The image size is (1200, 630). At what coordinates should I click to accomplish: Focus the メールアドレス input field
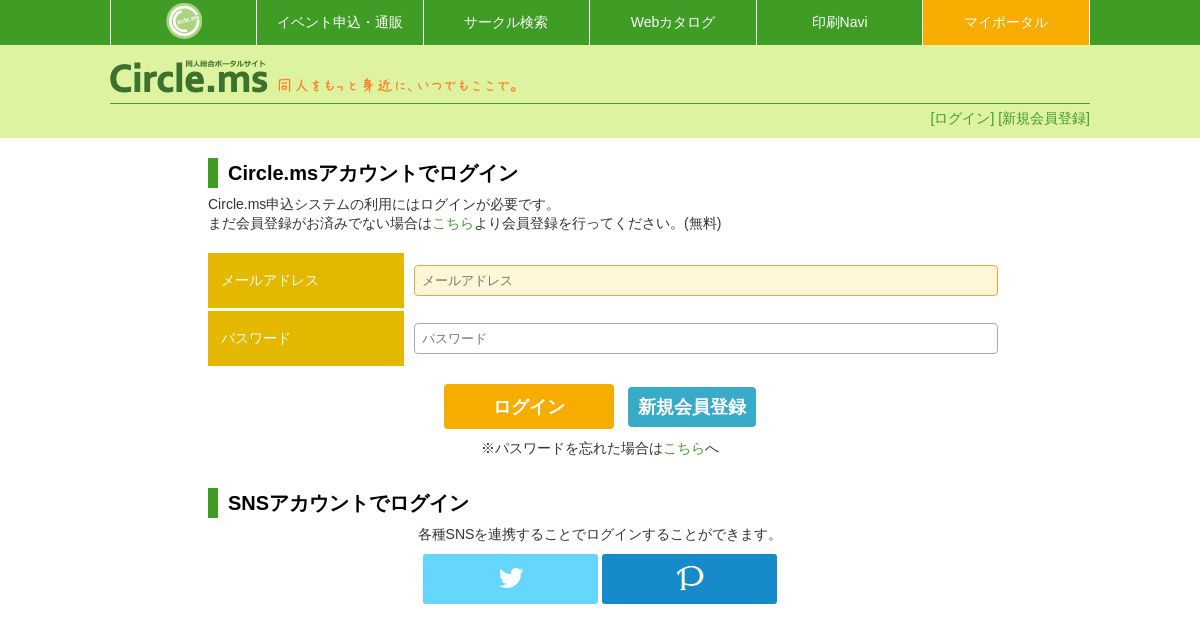(706, 280)
